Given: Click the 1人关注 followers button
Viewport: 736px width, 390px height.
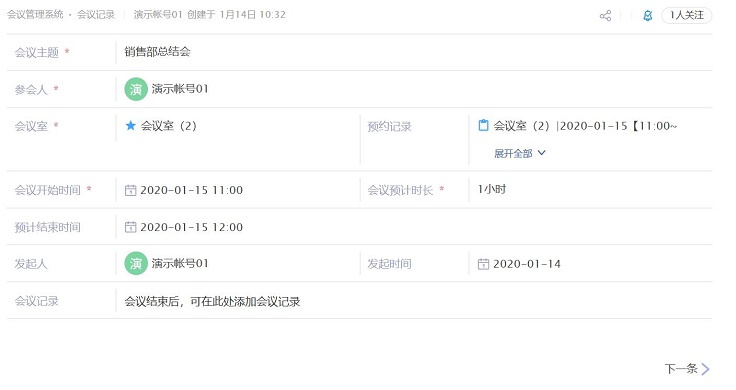Looking at the screenshot, I should [686, 15].
